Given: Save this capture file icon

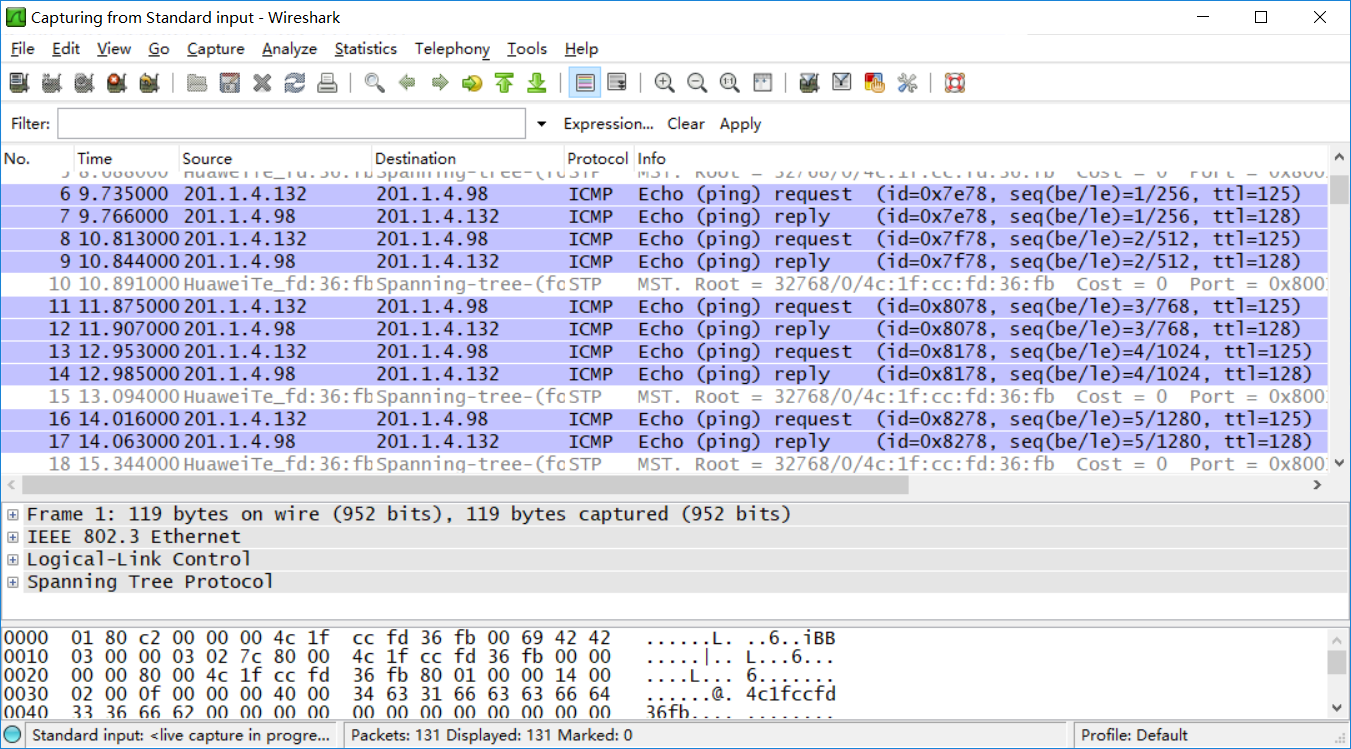Looking at the screenshot, I should [x=229, y=83].
